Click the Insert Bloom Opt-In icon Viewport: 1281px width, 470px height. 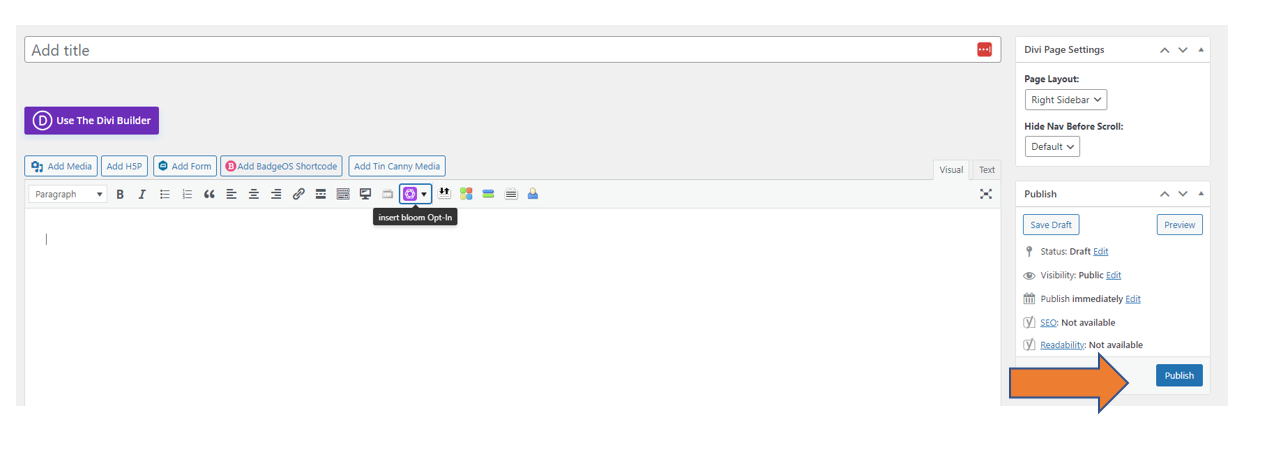[410, 194]
